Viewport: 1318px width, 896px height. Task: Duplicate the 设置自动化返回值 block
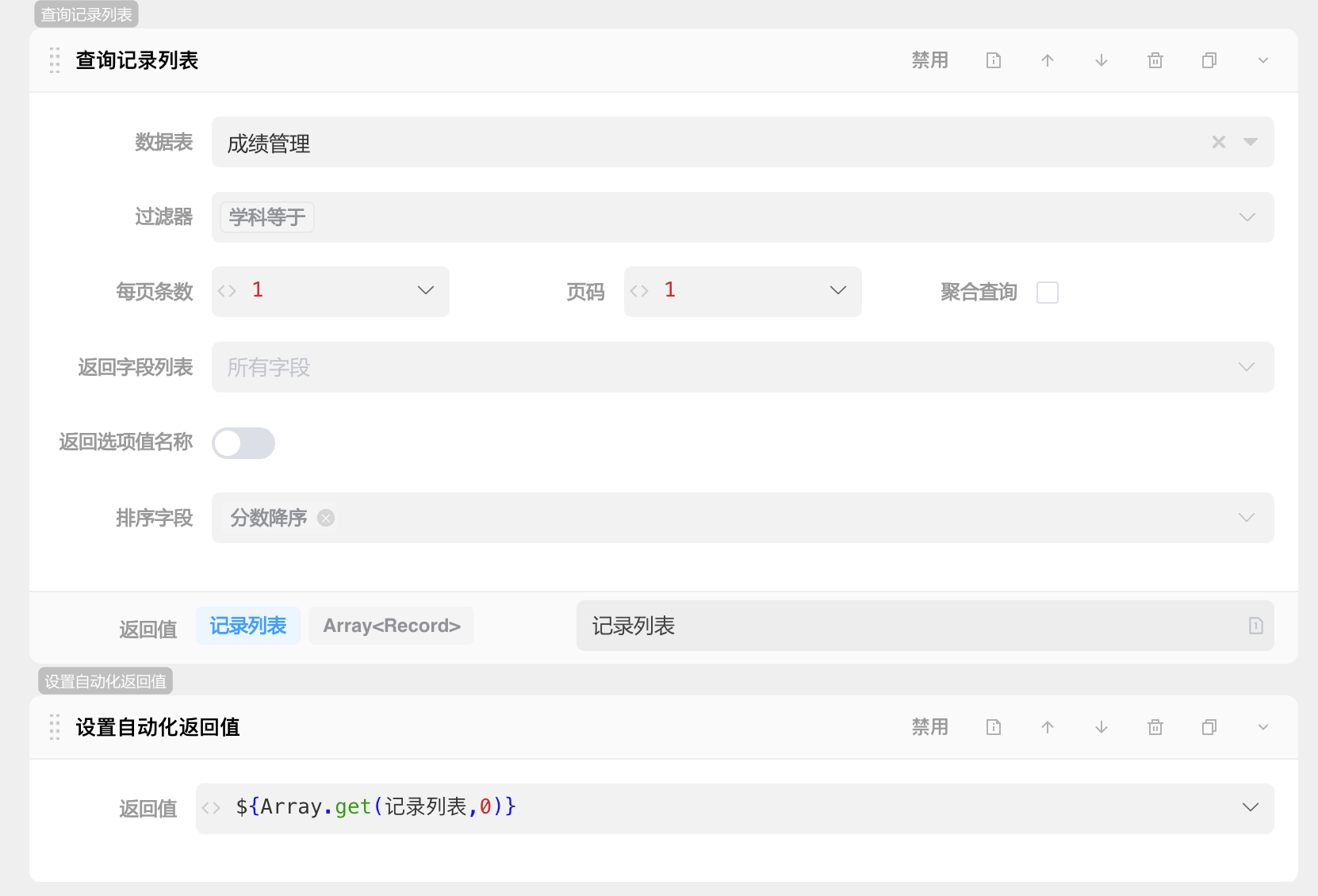pos(1209,727)
